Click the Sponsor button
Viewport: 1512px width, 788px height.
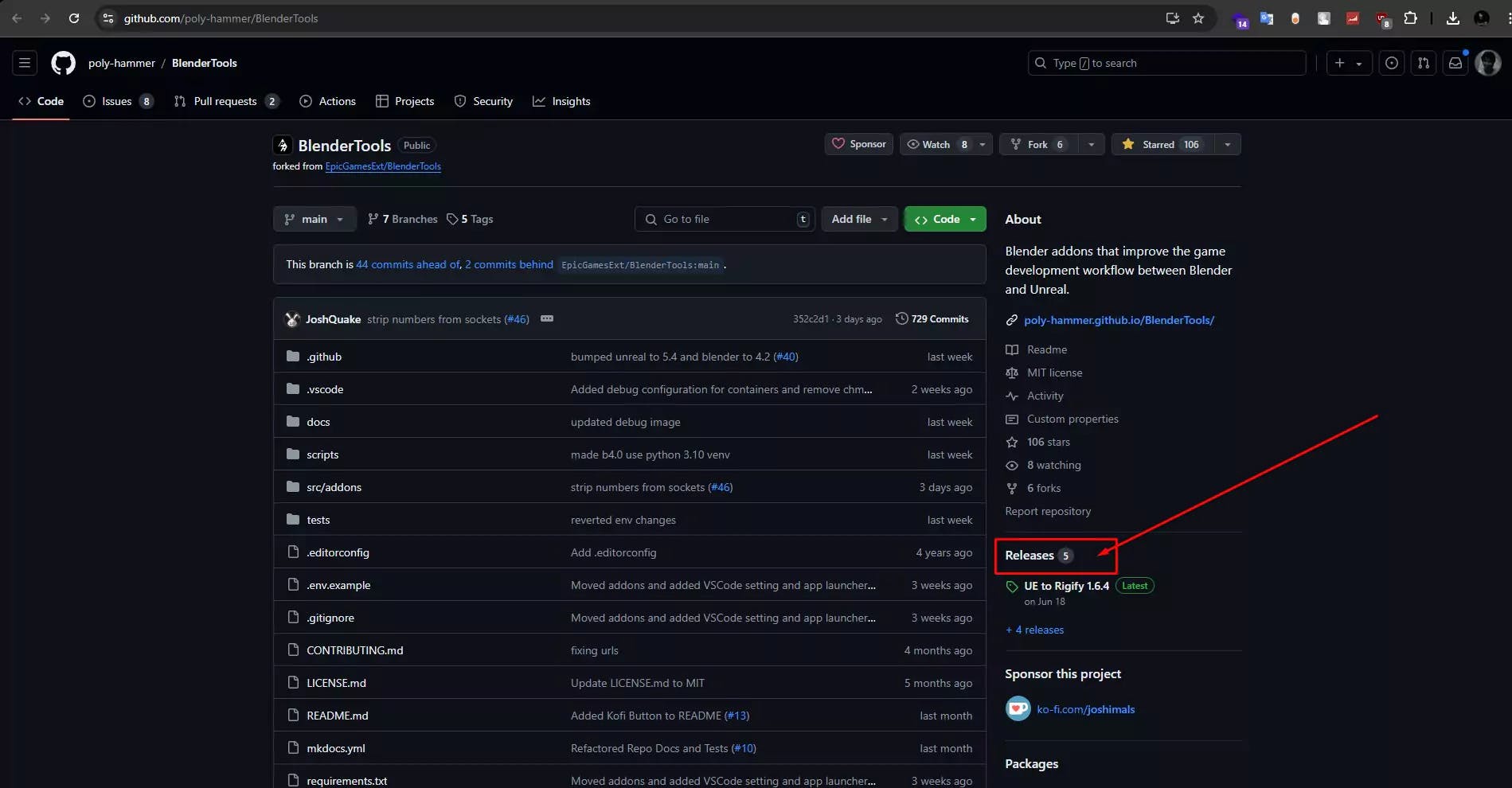click(x=859, y=144)
